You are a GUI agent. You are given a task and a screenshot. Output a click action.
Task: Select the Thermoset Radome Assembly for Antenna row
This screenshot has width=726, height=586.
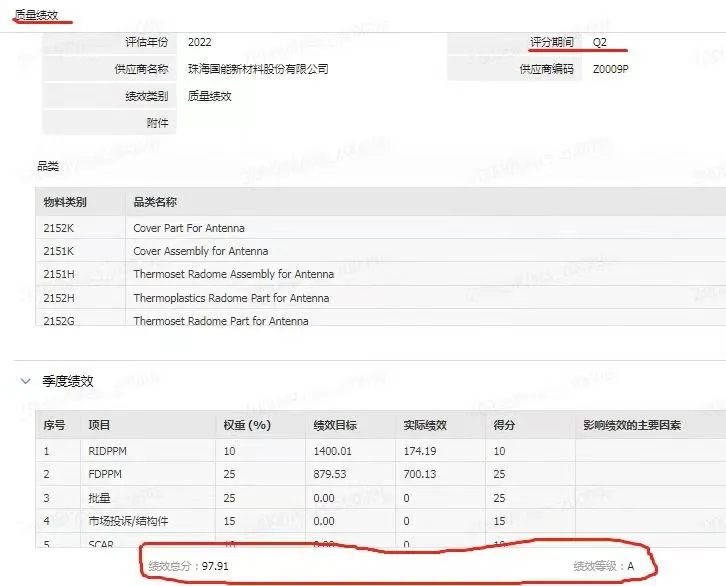233,274
